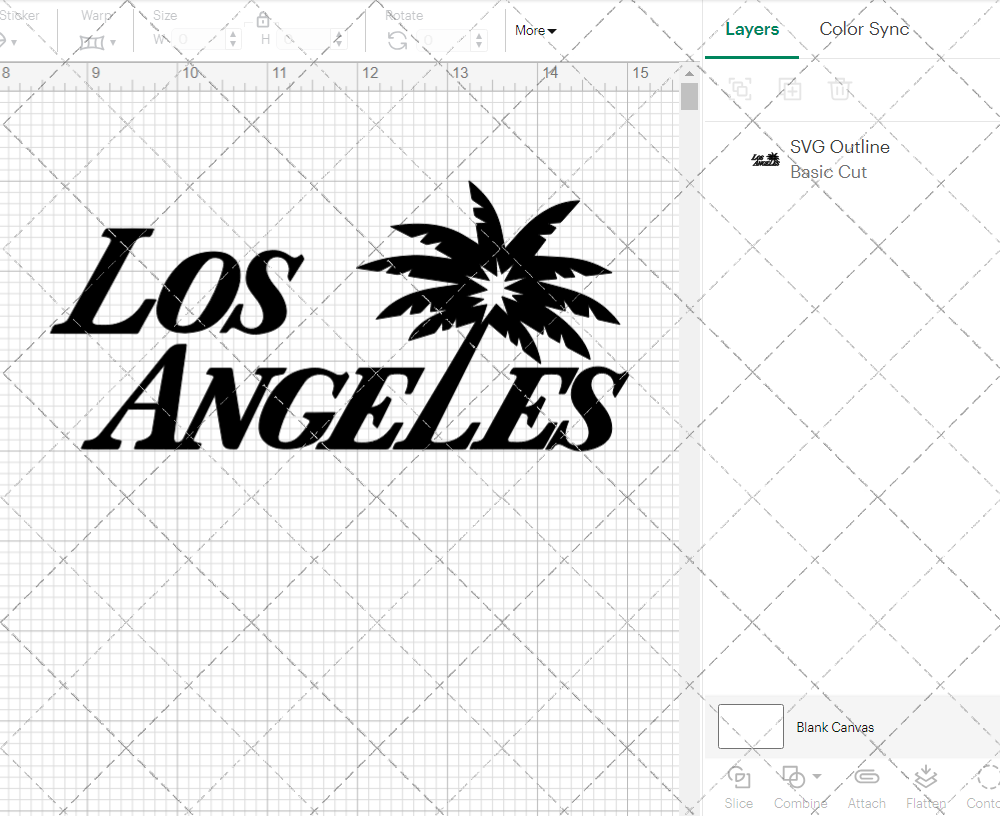Increment the width value with the stepper
1000x816 pixels.
coord(233,32)
